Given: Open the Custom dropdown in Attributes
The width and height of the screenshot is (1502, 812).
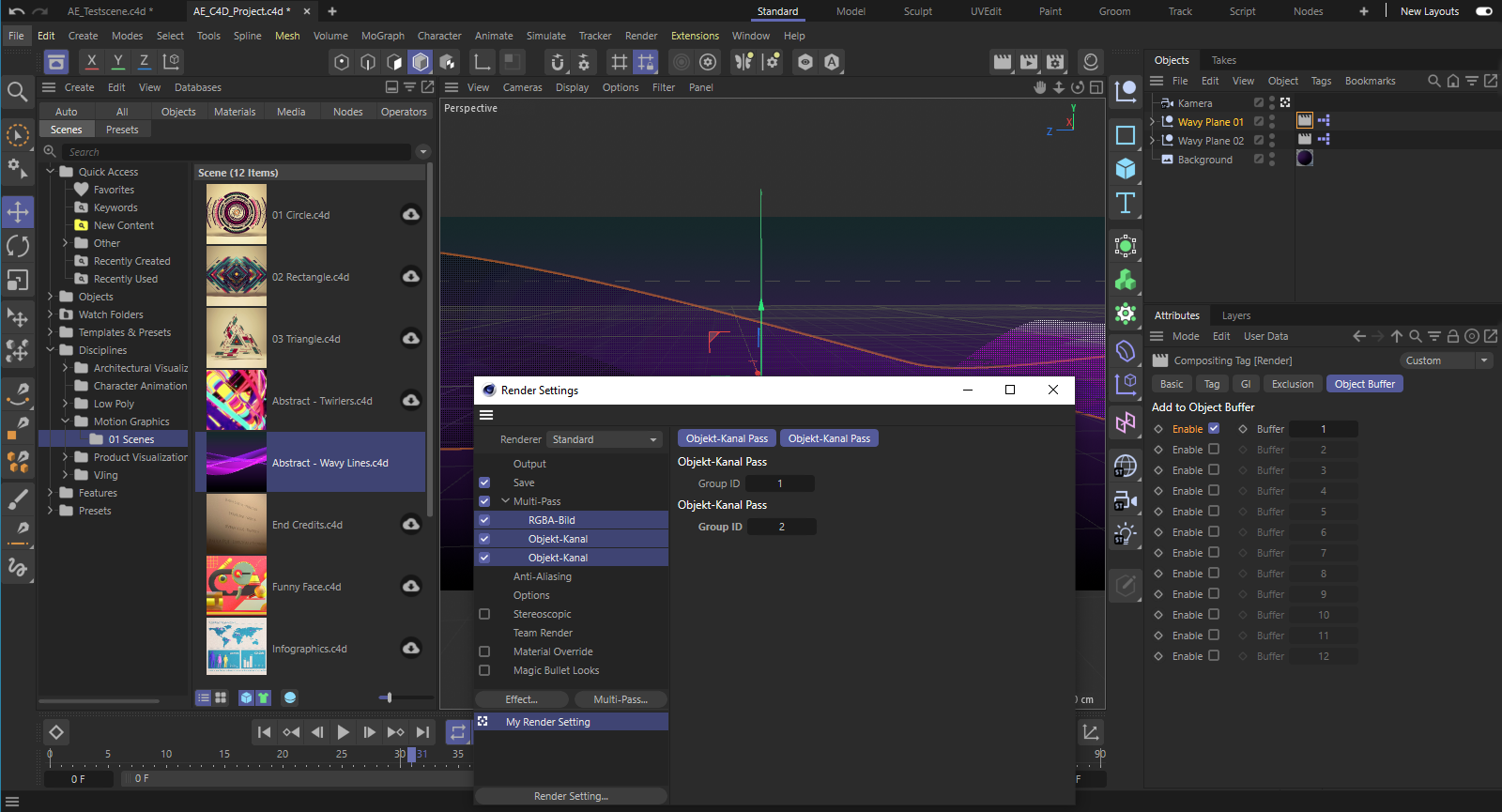Looking at the screenshot, I should (x=1447, y=360).
